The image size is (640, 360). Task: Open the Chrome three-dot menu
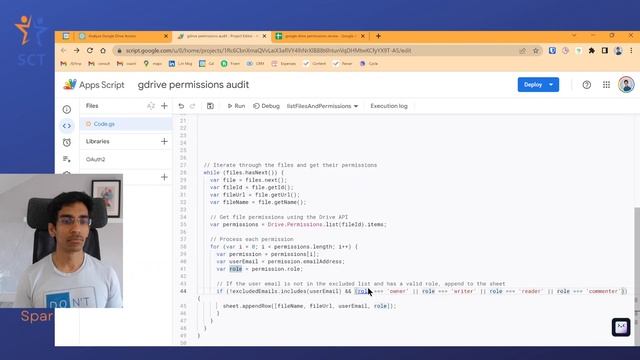click(631, 51)
